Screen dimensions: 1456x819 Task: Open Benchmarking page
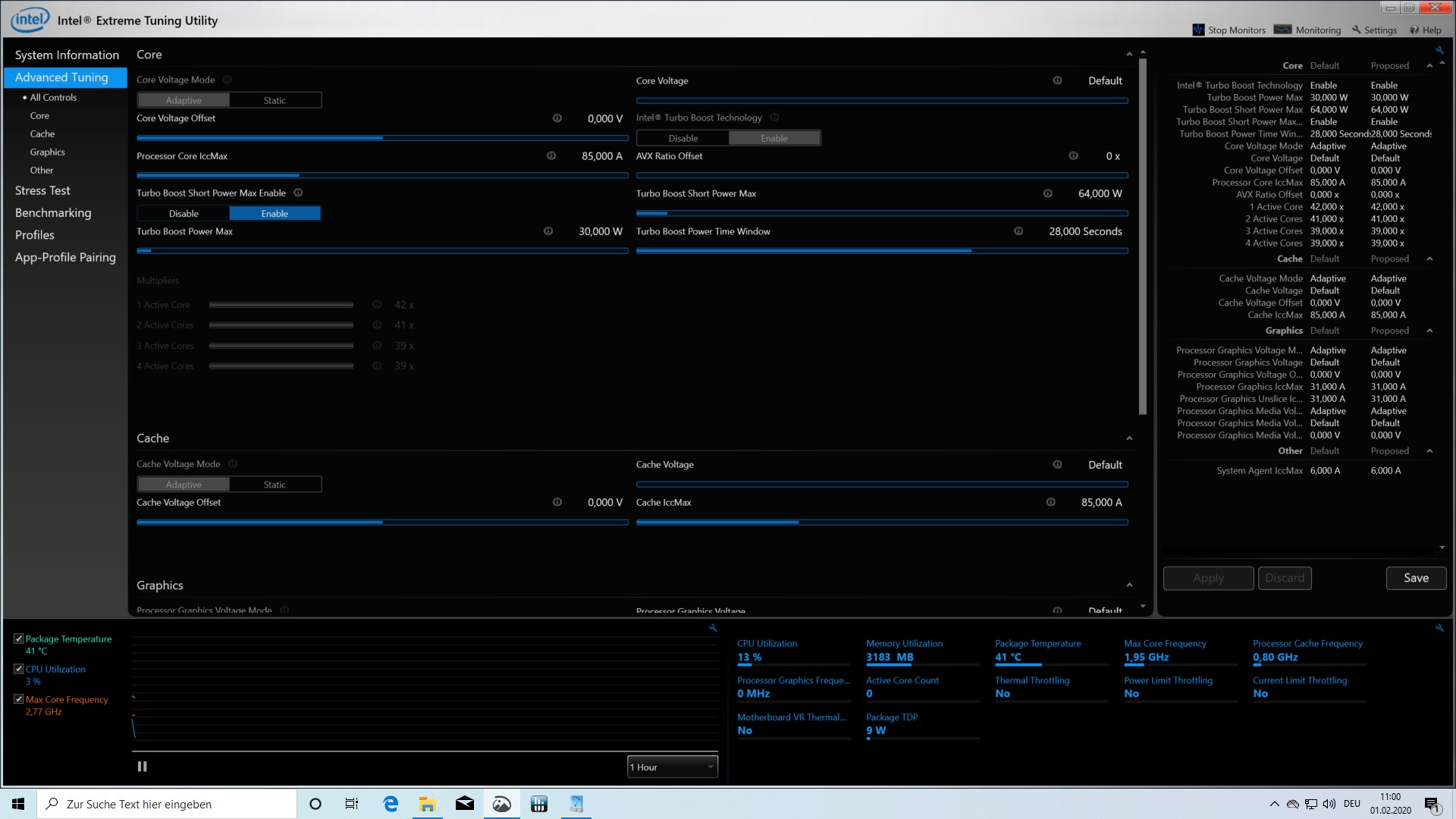click(x=53, y=212)
